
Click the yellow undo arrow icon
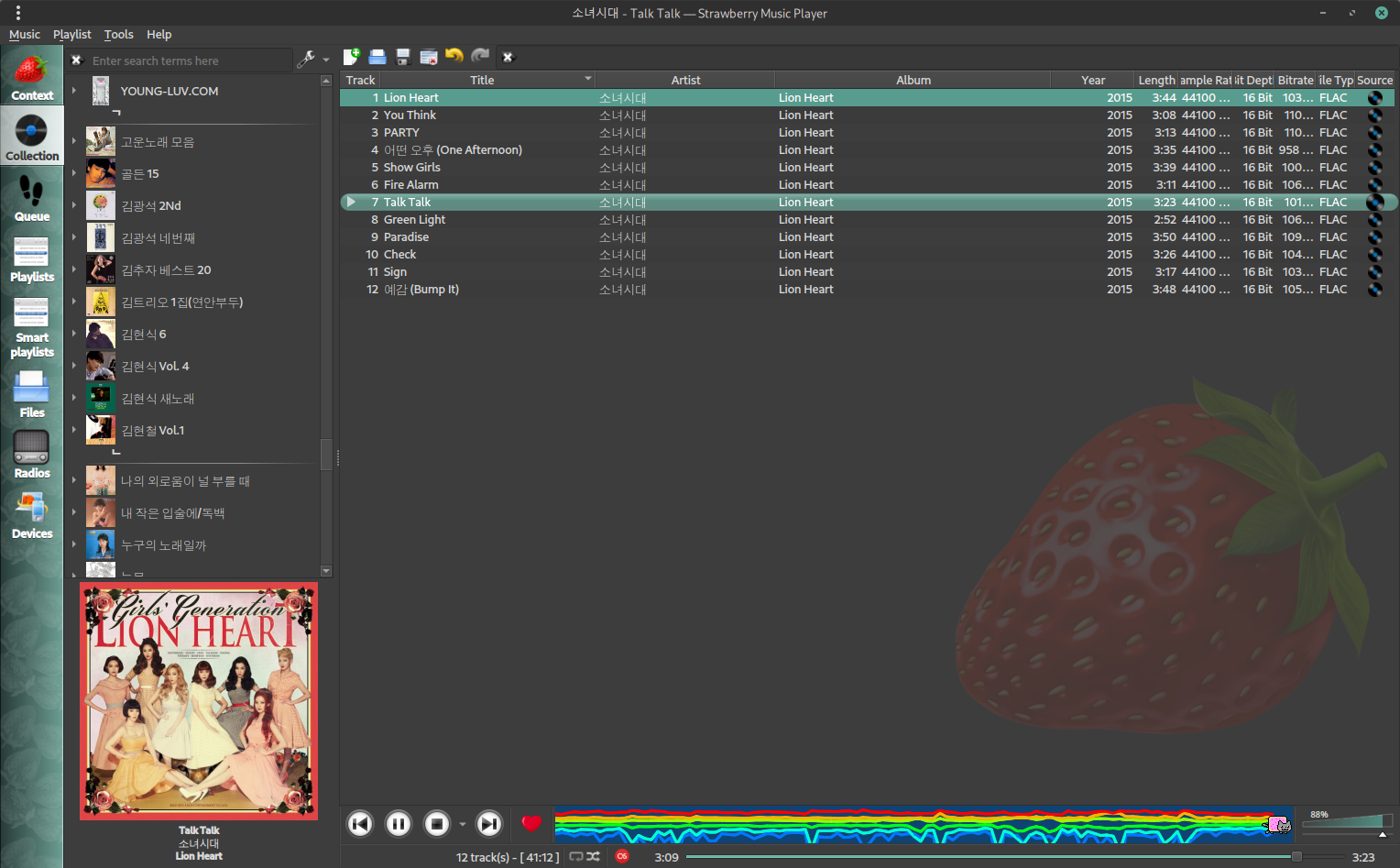(454, 56)
